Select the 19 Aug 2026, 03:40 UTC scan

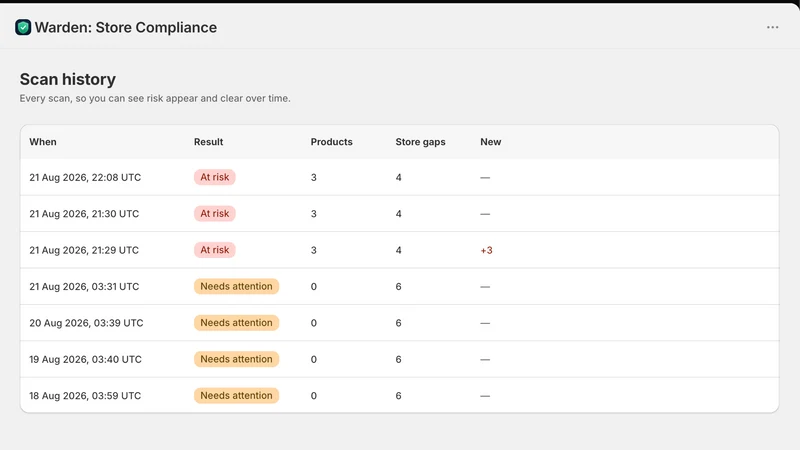coord(399,359)
